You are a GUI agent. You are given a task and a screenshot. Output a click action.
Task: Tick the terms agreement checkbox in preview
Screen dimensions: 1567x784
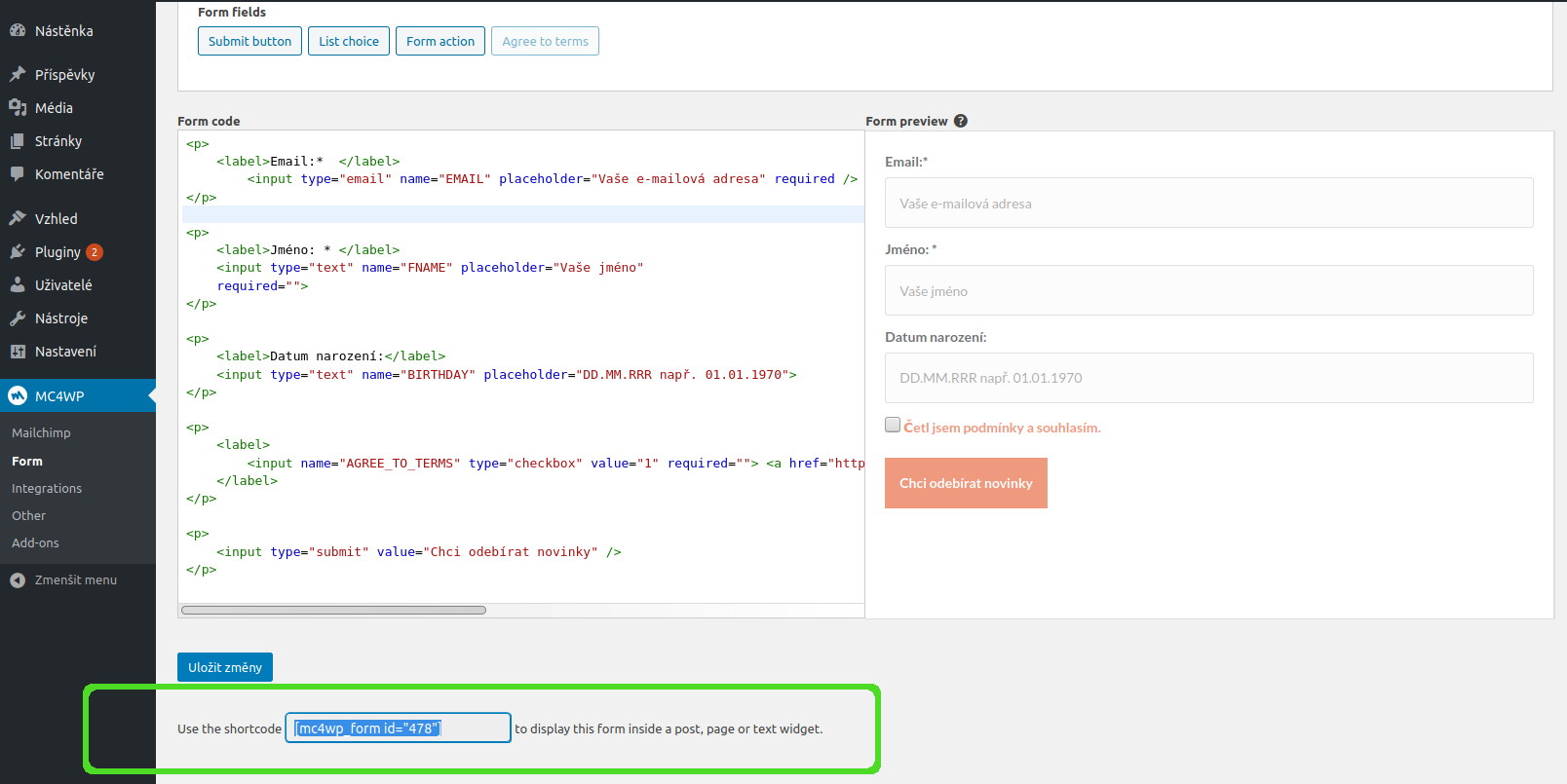click(893, 425)
